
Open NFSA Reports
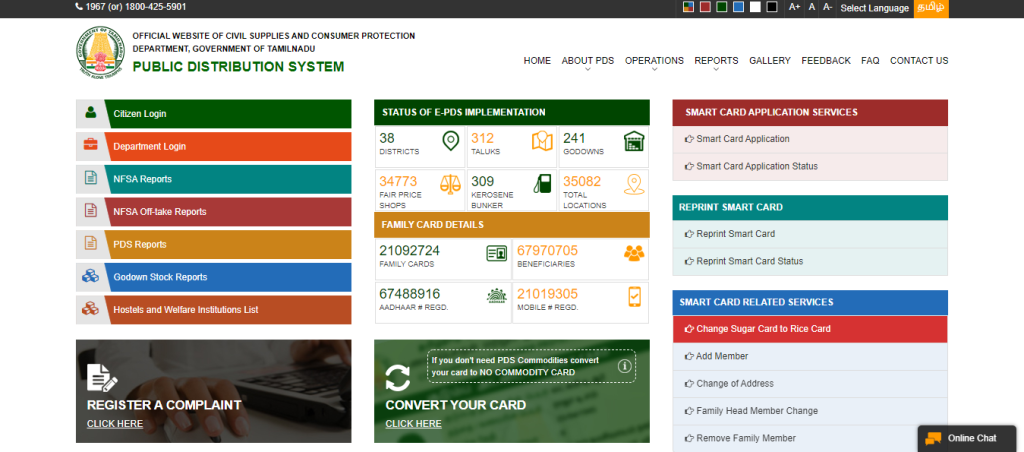pyautogui.click(x=214, y=179)
